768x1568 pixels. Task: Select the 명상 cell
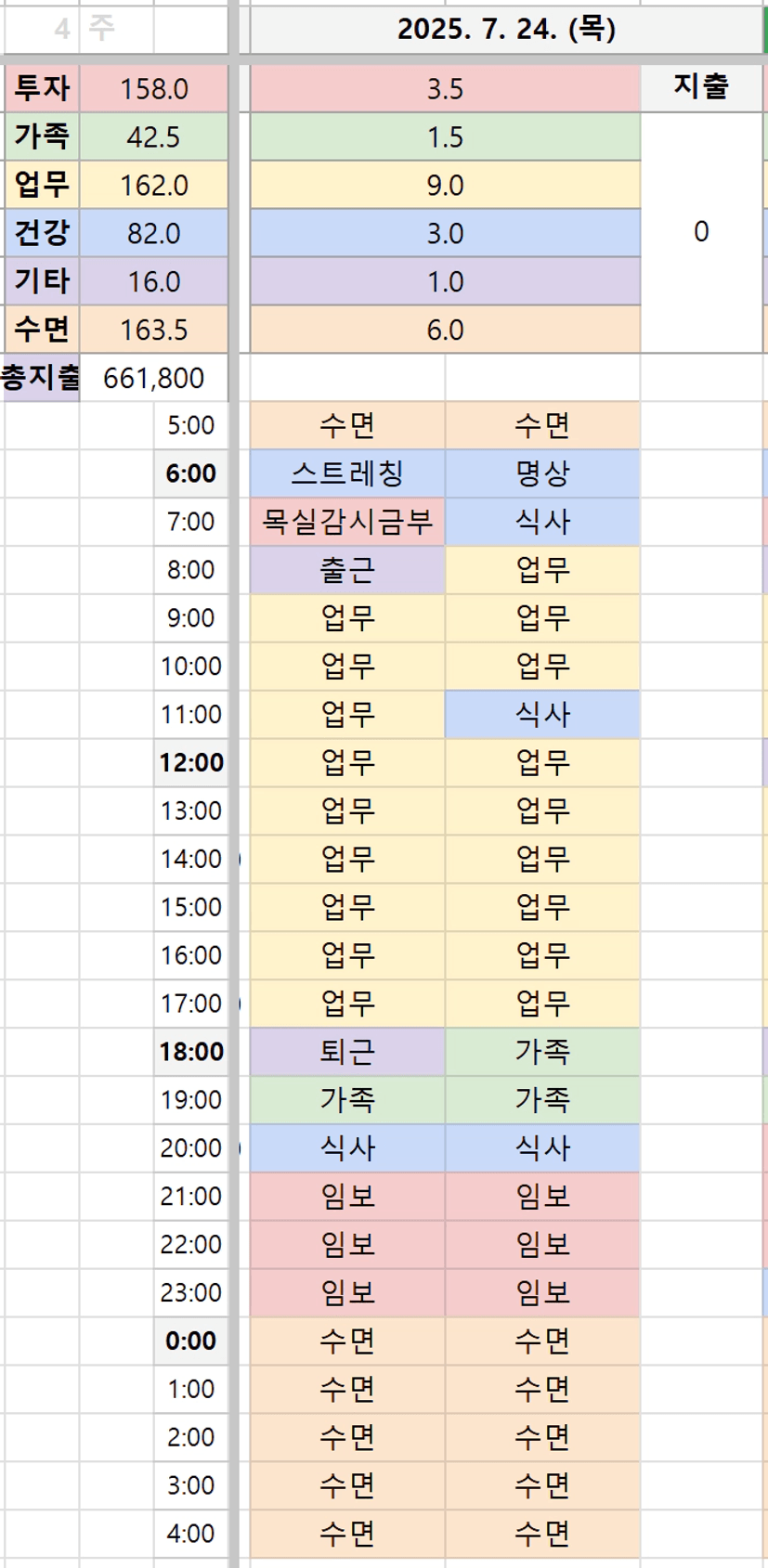tap(542, 473)
